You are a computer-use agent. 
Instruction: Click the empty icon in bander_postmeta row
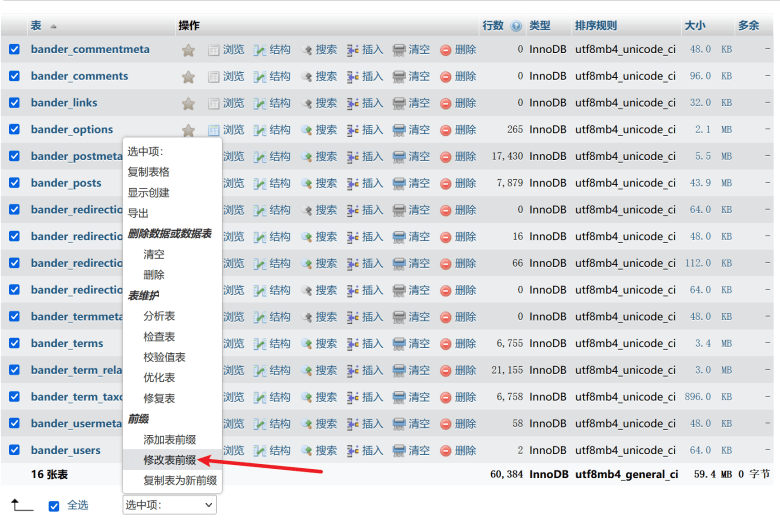point(399,157)
